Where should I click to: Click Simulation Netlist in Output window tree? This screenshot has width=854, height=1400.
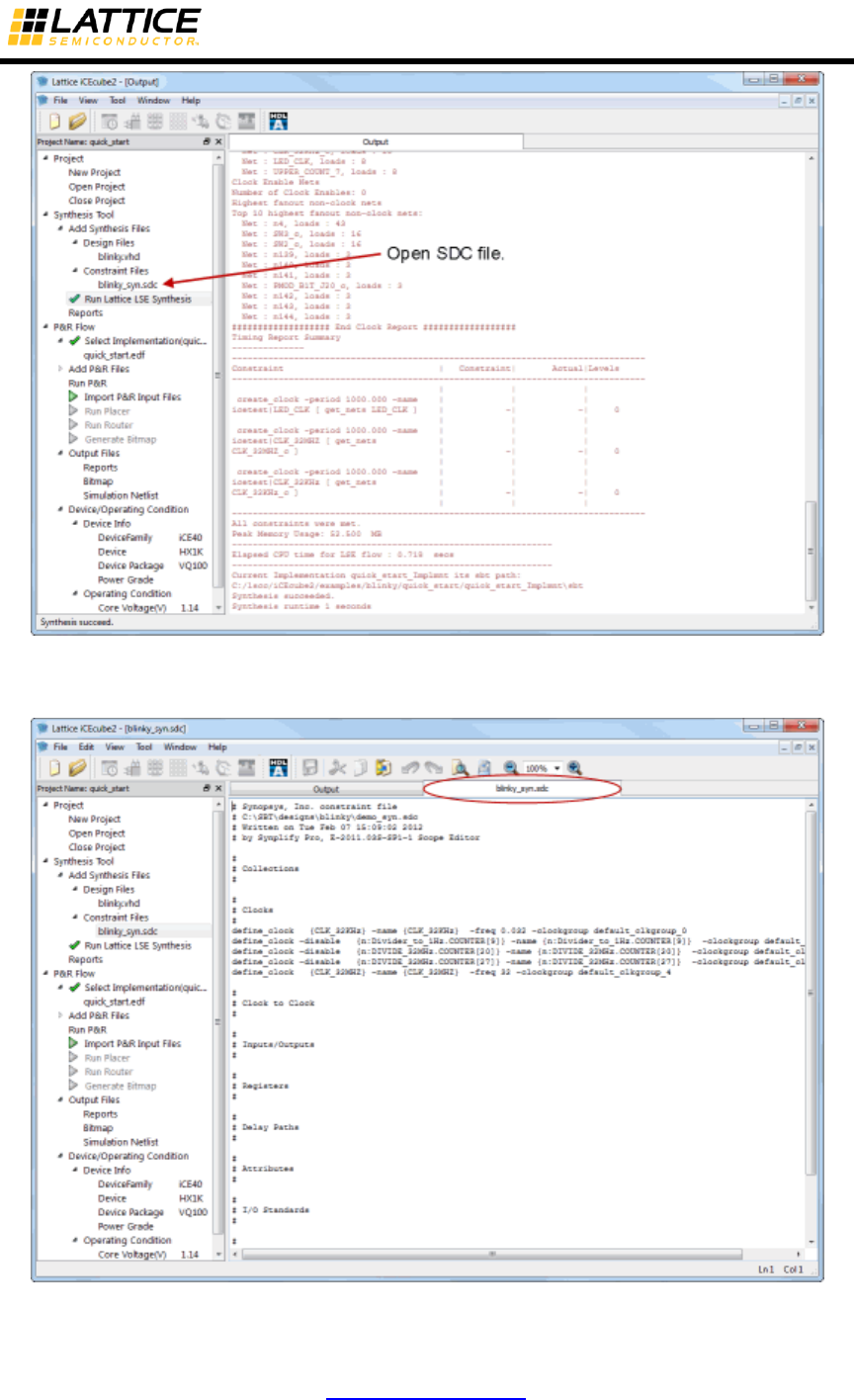click(121, 495)
